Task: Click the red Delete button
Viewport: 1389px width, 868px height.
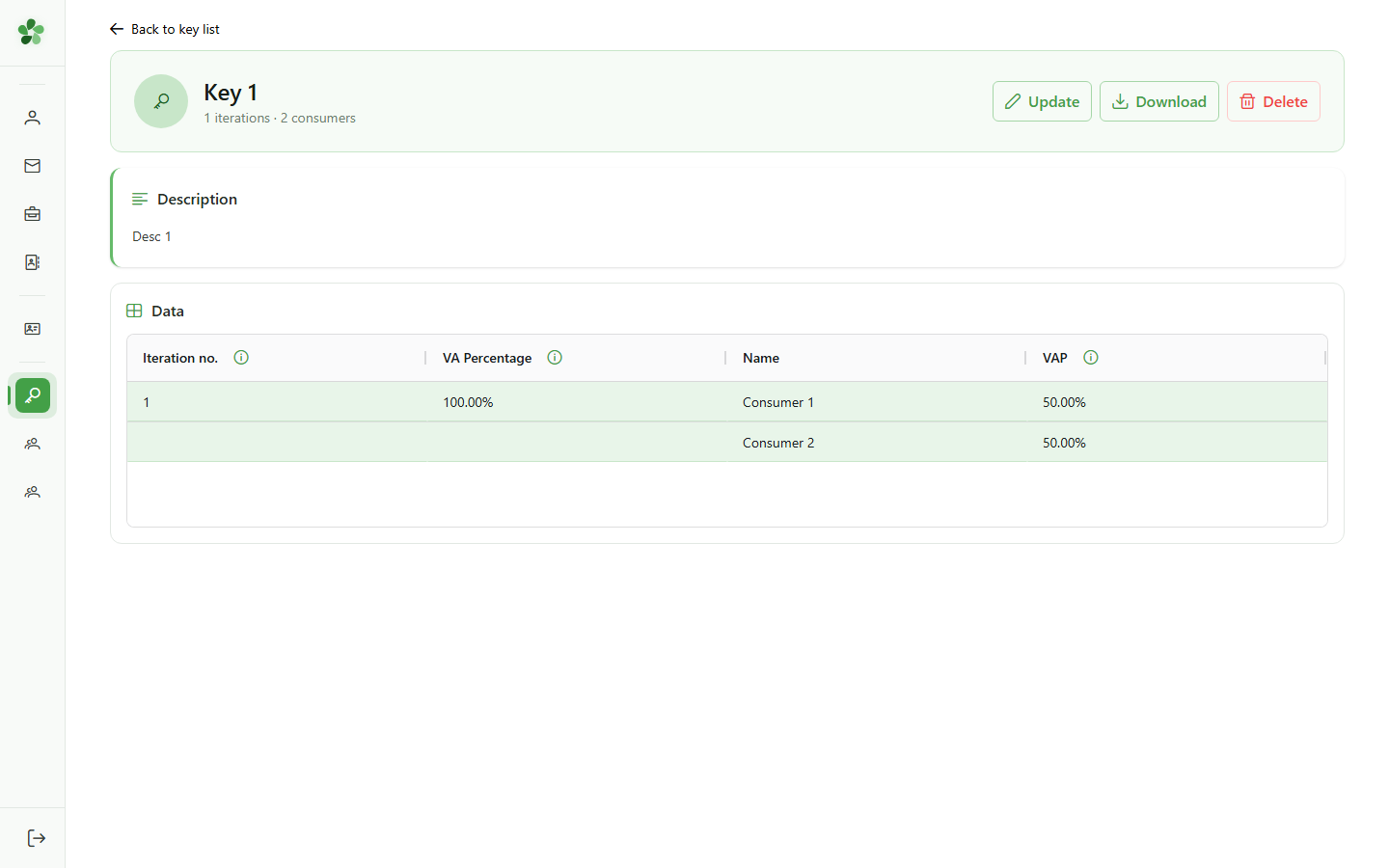Action: [x=1273, y=101]
